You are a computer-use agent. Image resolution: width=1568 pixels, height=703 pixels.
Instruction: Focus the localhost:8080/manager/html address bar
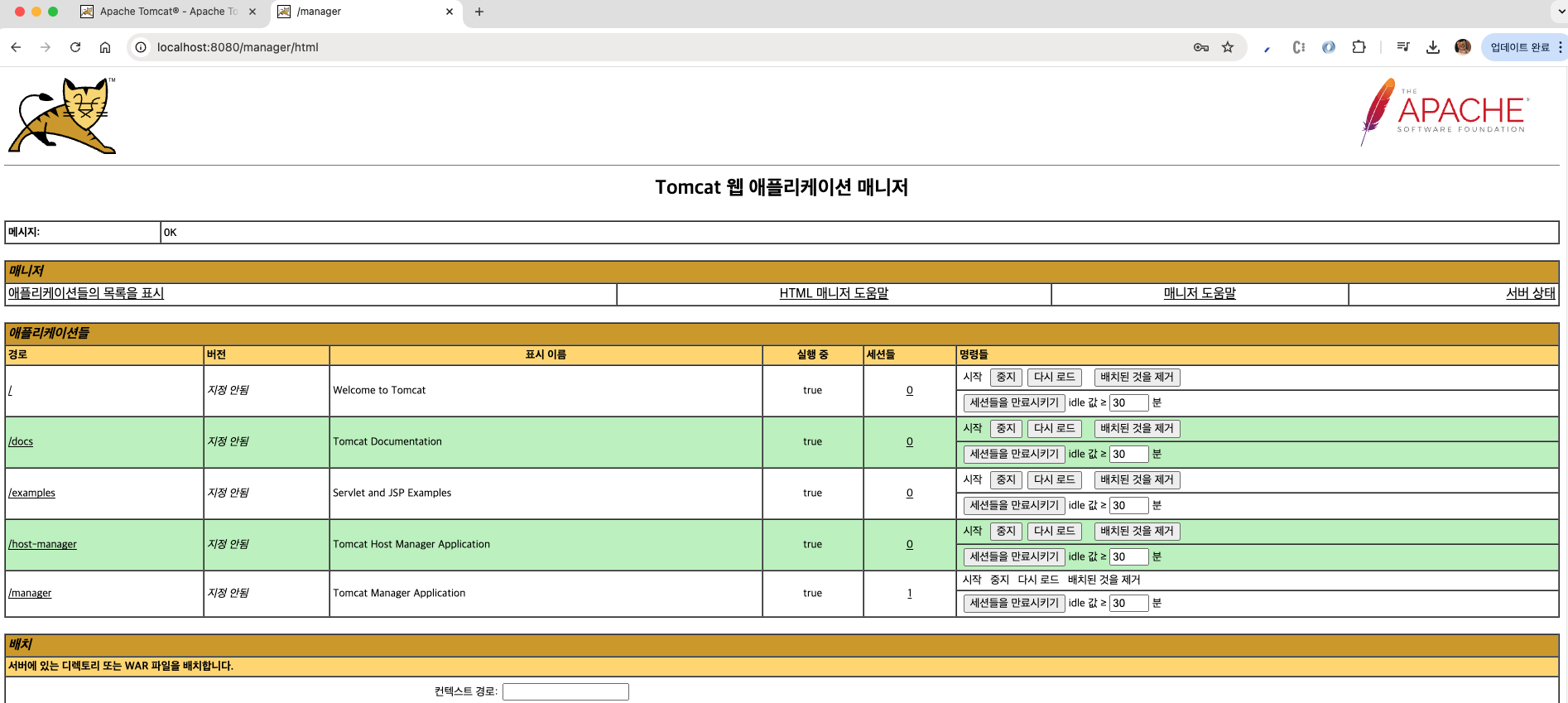[662, 47]
